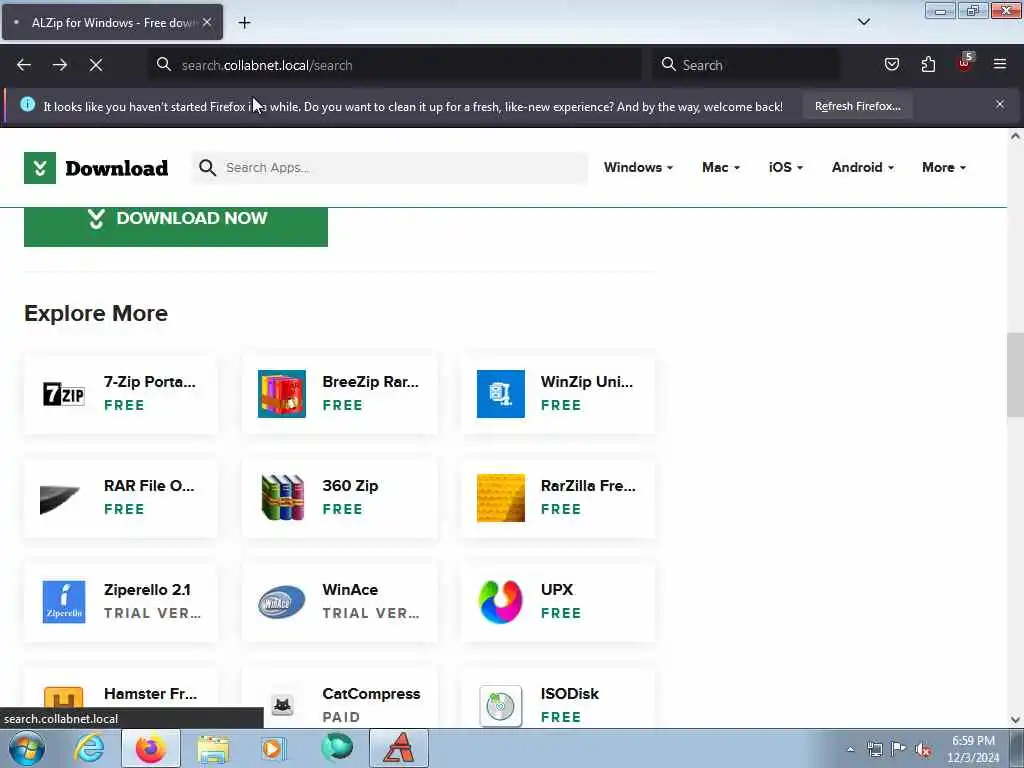This screenshot has height=768, width=1024.
Task: Click the uBlock extension icon with badge
Action: [x=965, y=63]
